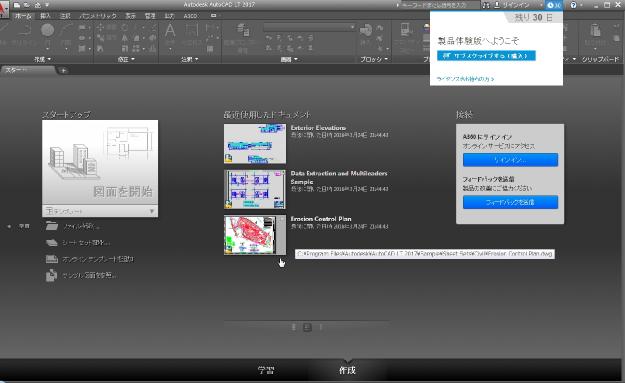
Task: Expand the 作成 (Draw) panel dropdown
Action: (x=42, y=59)
